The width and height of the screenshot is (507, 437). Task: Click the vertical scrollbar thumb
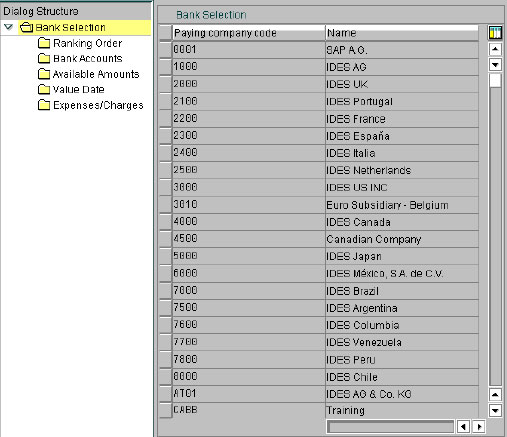[x=495, y=81]
